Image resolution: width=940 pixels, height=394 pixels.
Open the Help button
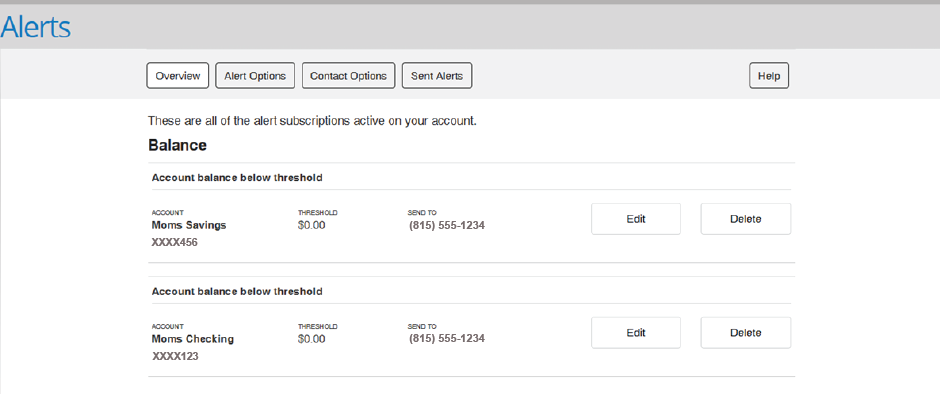pyautogui.click(x=769, y=76)
